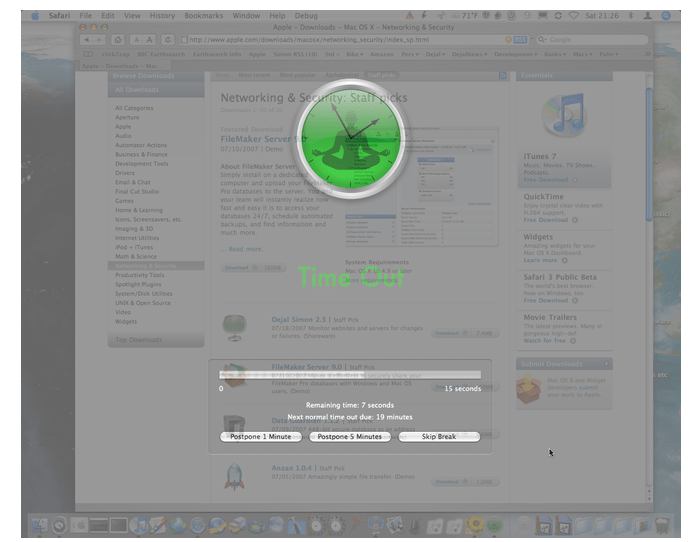
Task: Open the Widgets category in sidebar
Action: 126,321
